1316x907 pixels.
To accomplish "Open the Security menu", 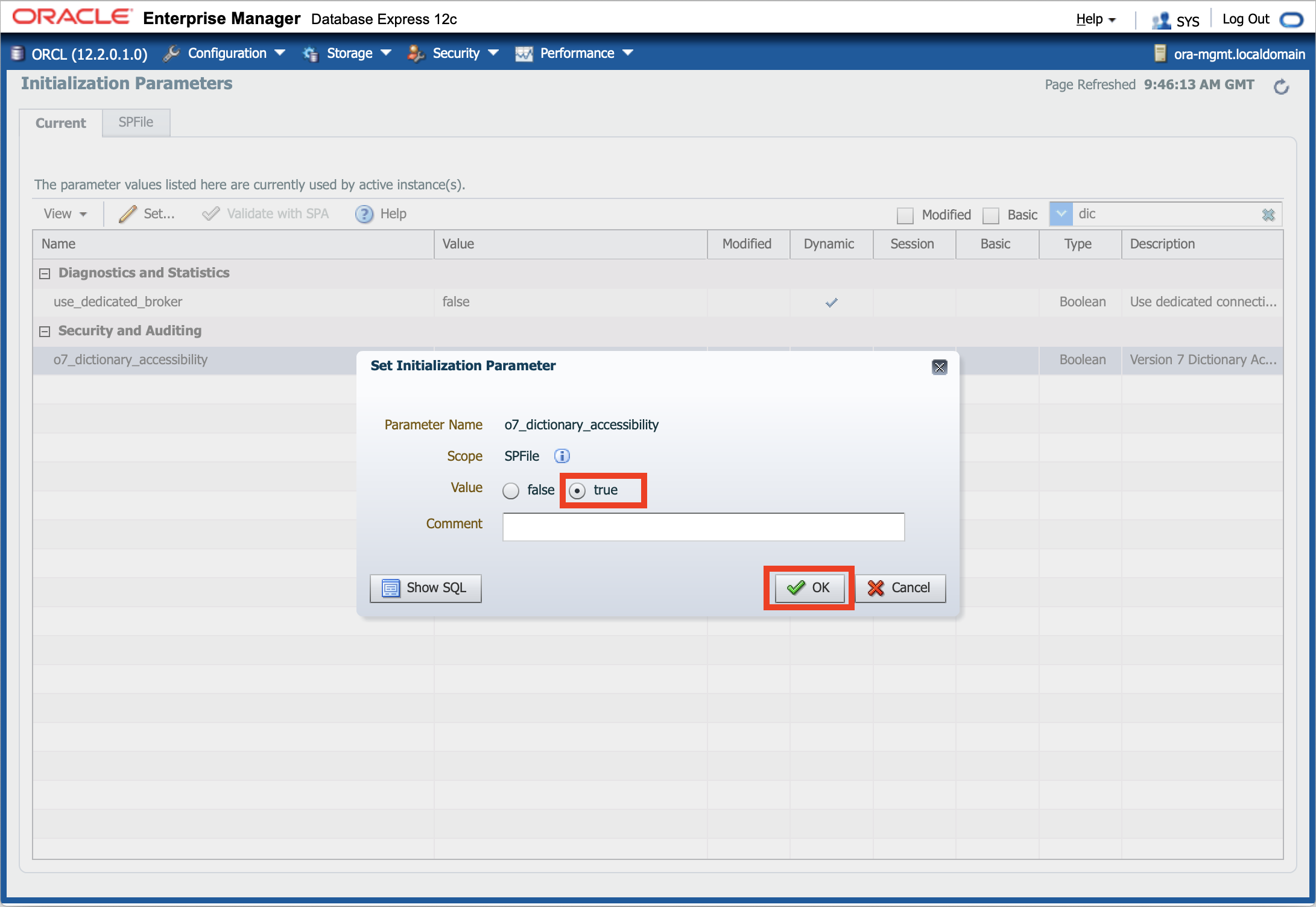I will pos(465,53).
